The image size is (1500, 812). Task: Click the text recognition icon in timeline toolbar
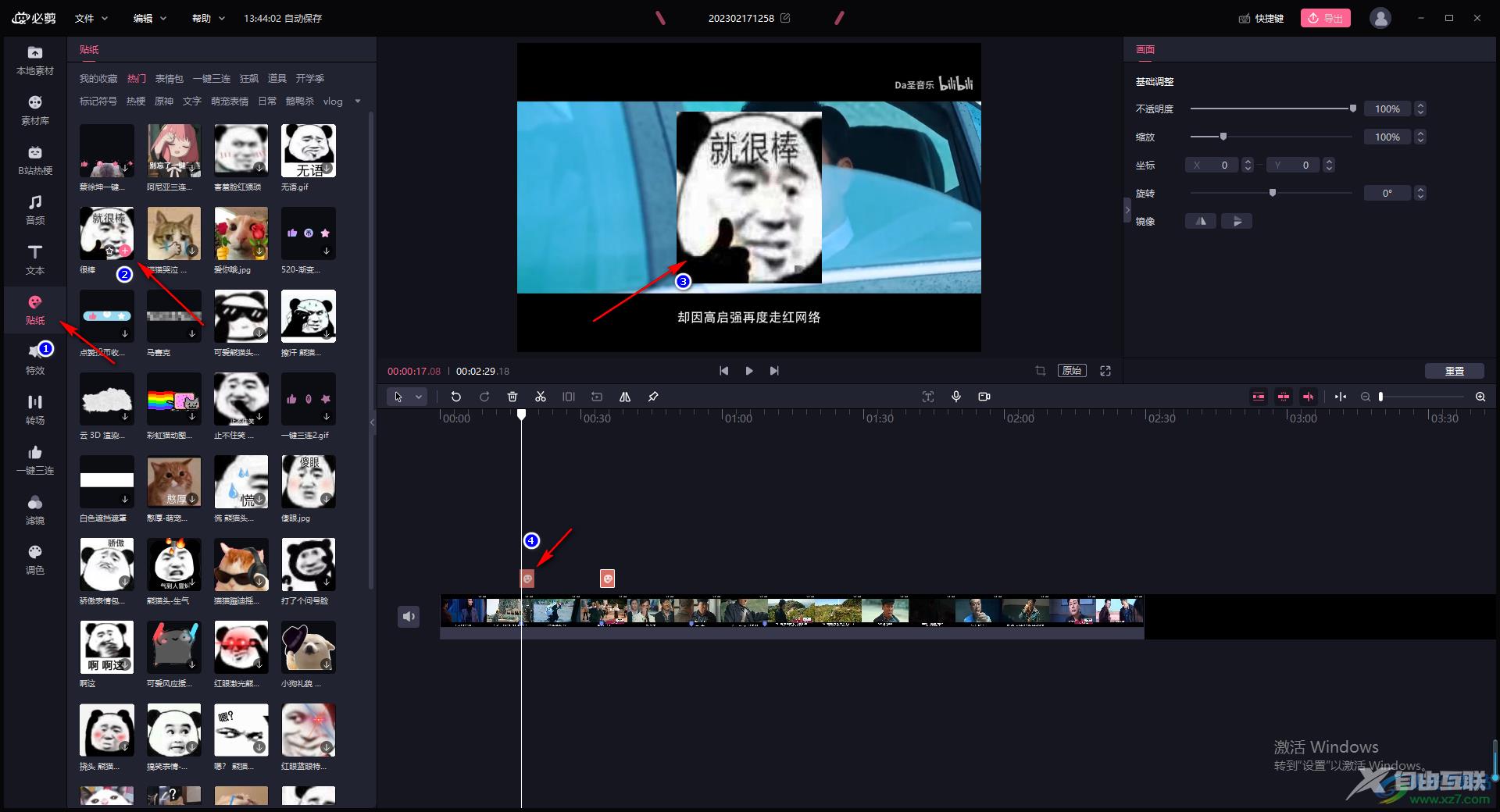(x=928, y=397)
